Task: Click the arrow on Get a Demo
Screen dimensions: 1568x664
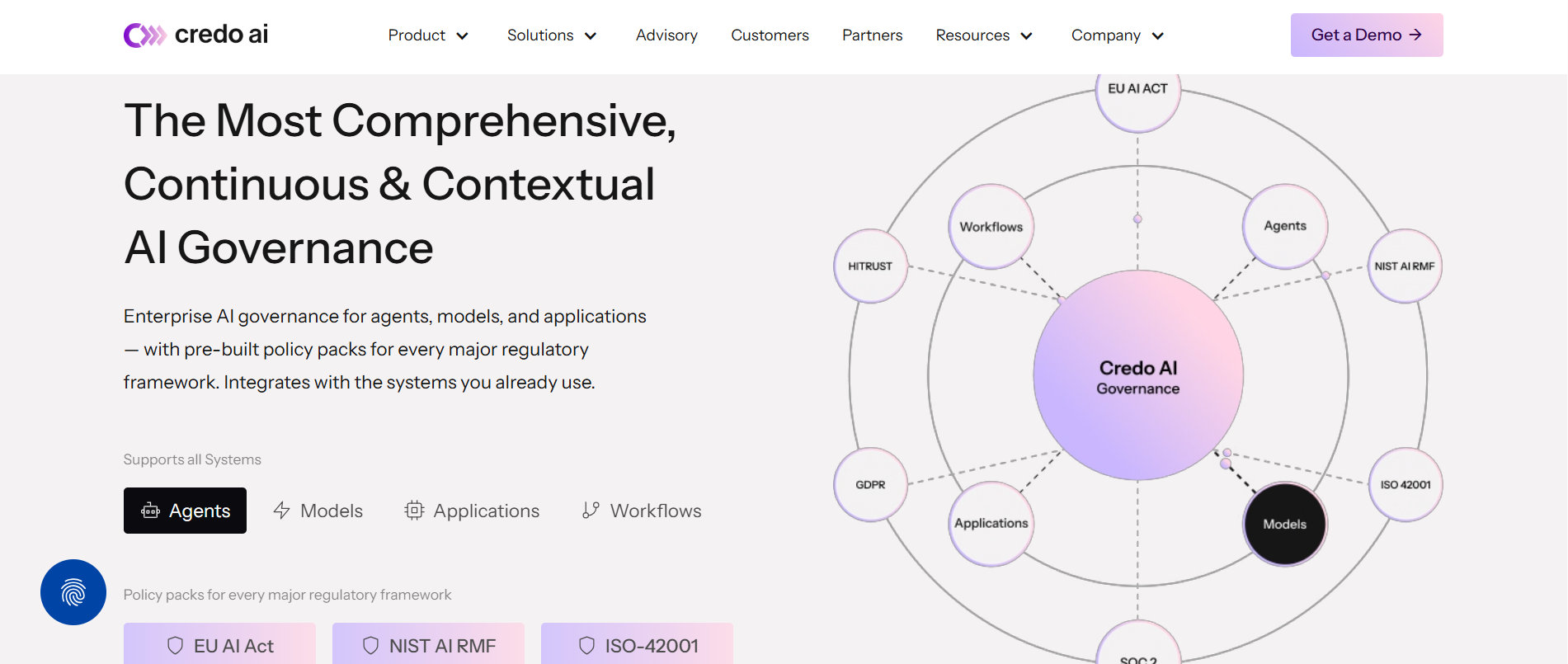Action: click(x=1415, y=35)
